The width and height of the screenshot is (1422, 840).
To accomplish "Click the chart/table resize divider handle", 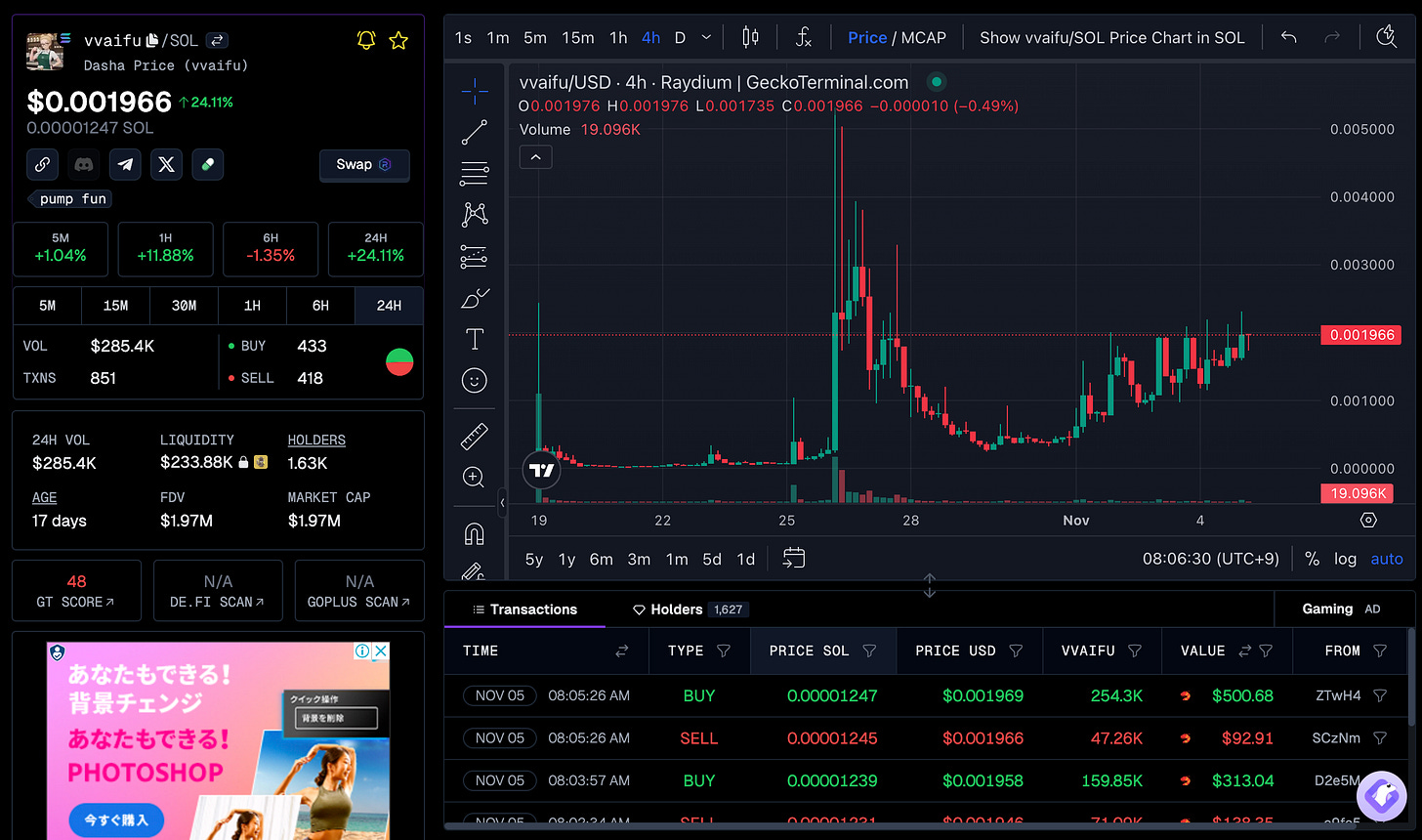I will click(929, 585).
